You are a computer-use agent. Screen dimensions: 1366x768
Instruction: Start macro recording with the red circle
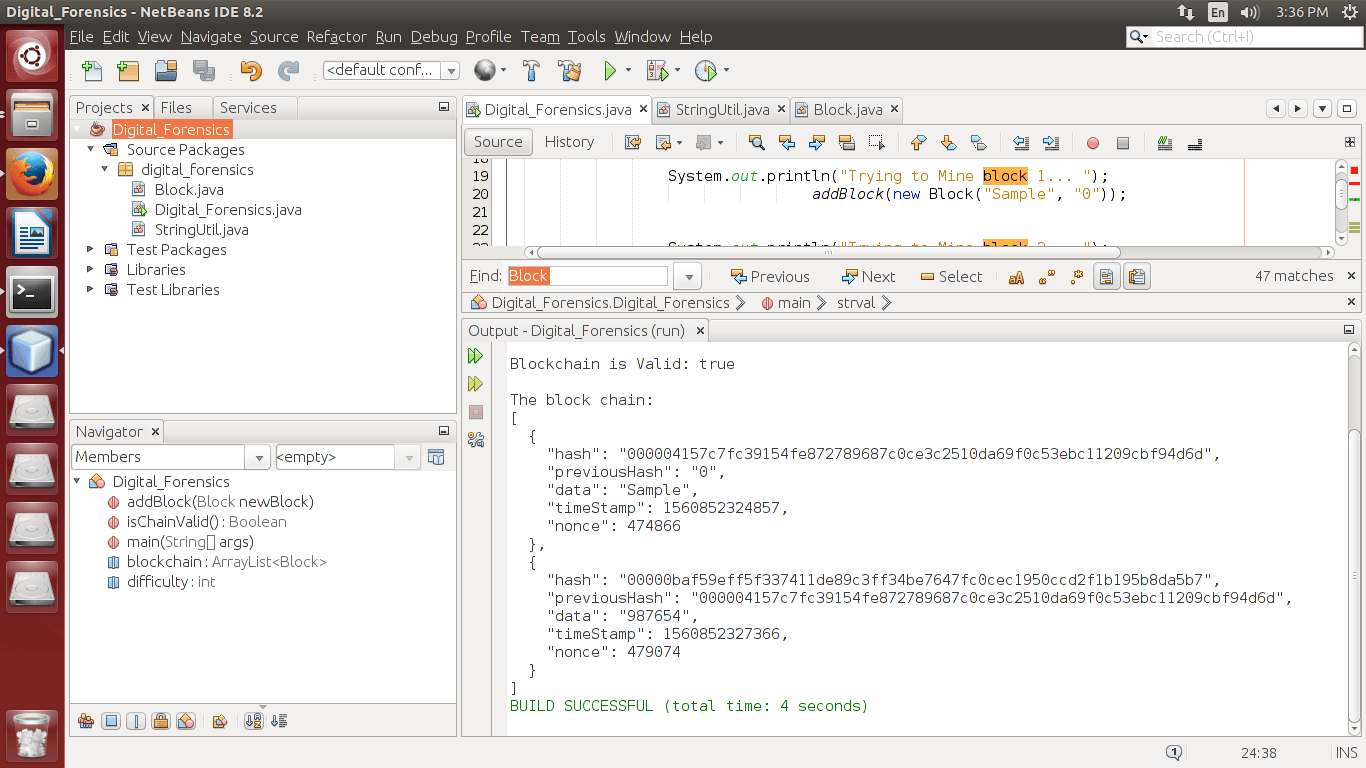coord(1093,143)
